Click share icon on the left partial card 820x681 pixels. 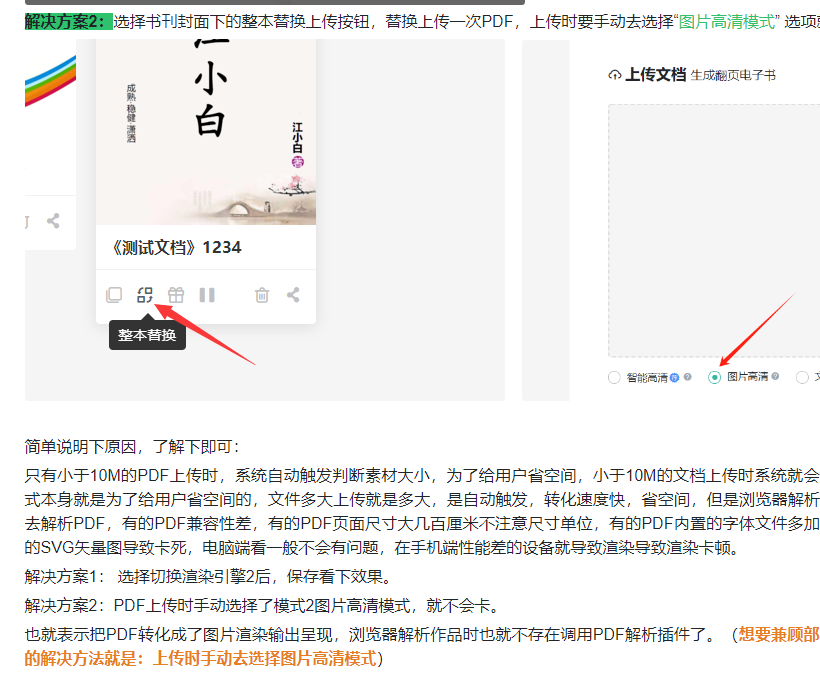click(x=53, y=221)
